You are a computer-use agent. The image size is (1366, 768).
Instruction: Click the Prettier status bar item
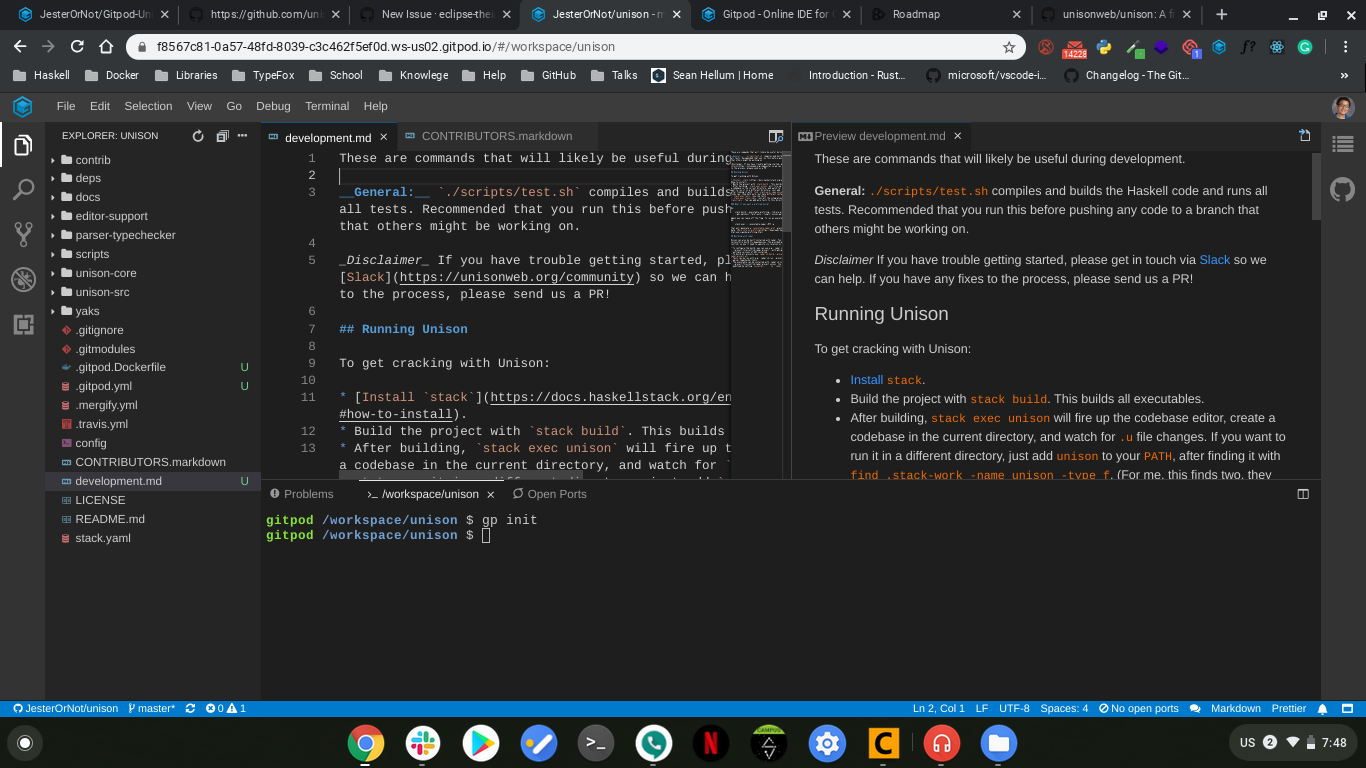coord(1289,708)
